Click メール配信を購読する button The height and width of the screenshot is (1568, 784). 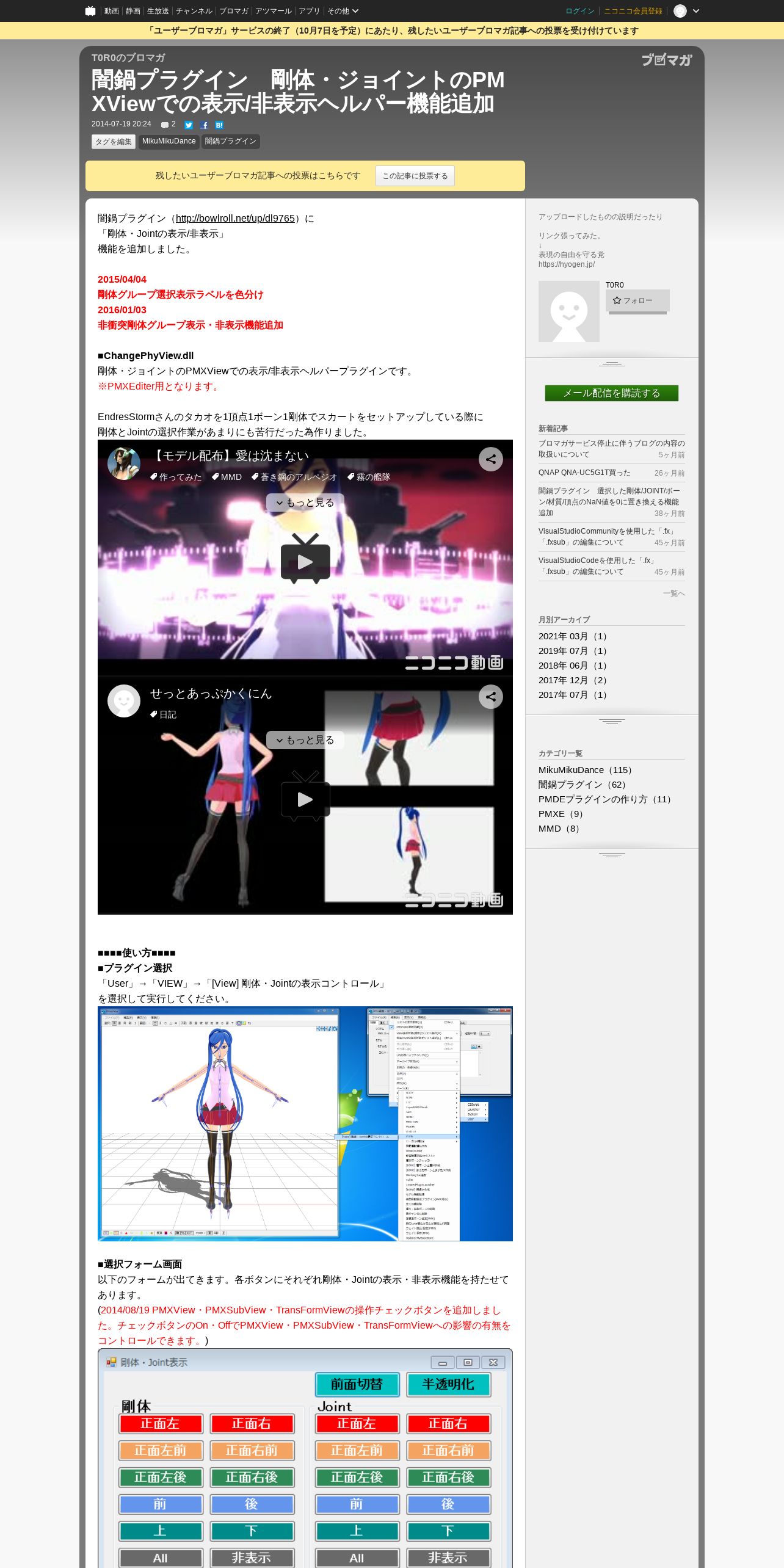coord(612,393)
